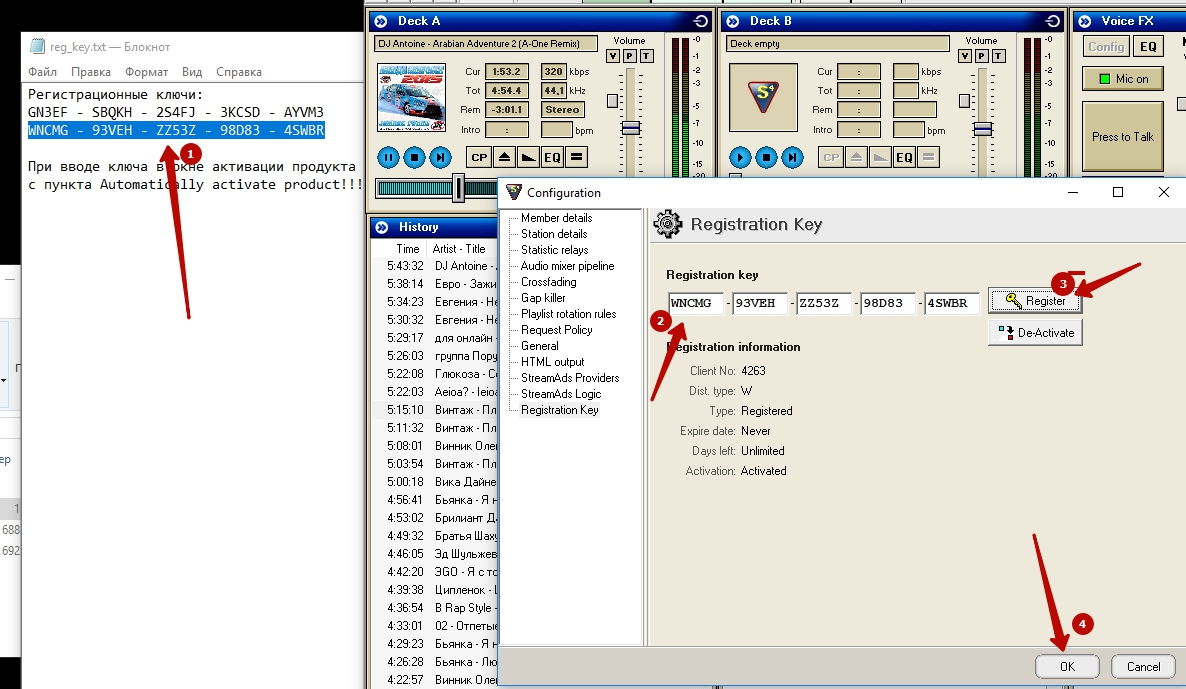Select HTML output in the configuration tree

[552, 362]
